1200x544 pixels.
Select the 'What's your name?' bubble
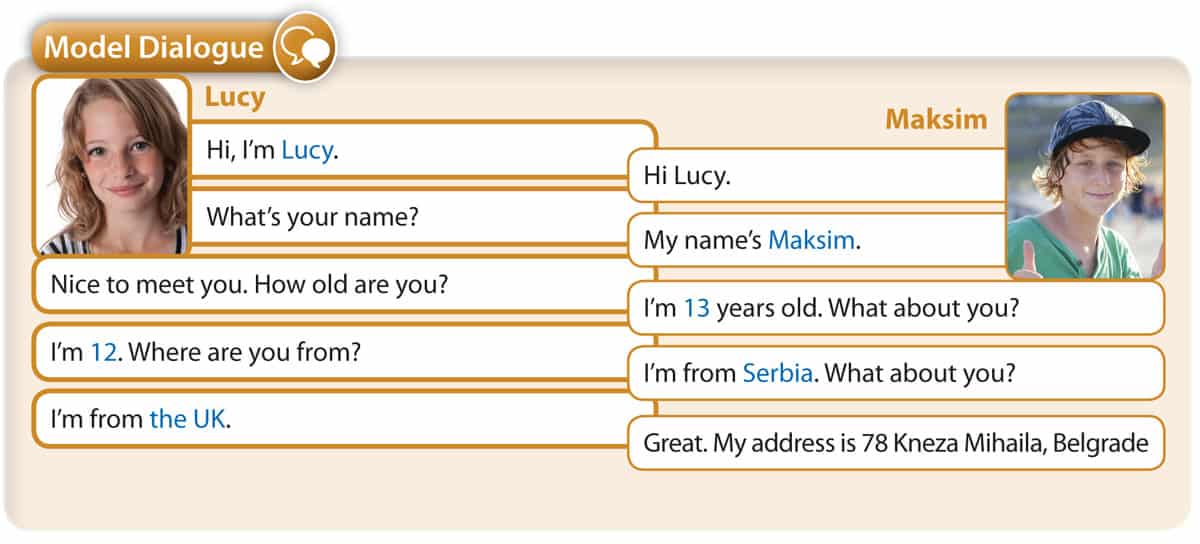click(x=421, y=216)
